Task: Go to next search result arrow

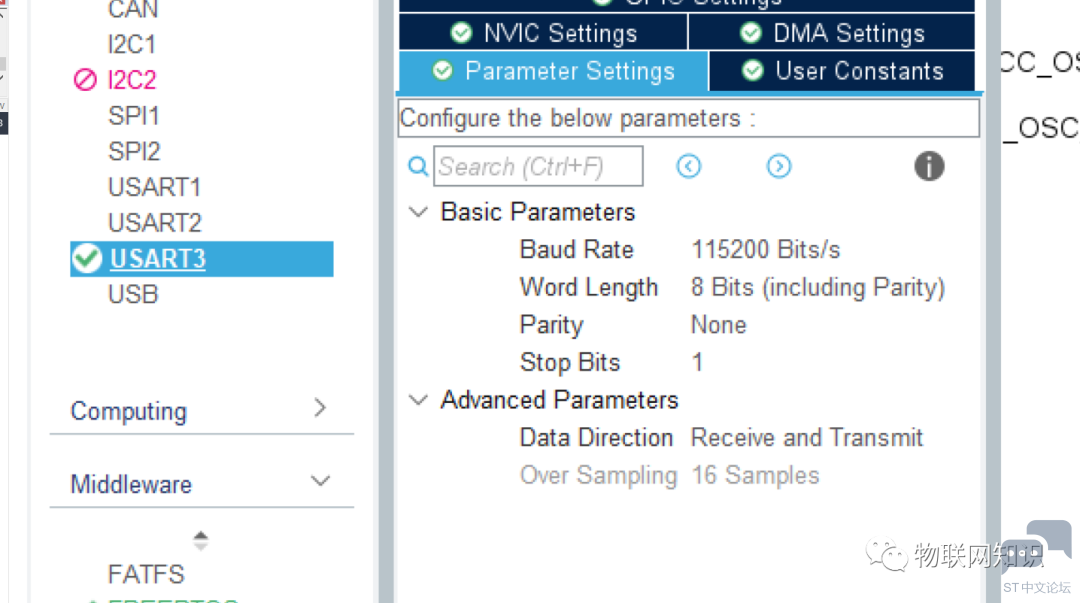Action: tap(779, 166)
